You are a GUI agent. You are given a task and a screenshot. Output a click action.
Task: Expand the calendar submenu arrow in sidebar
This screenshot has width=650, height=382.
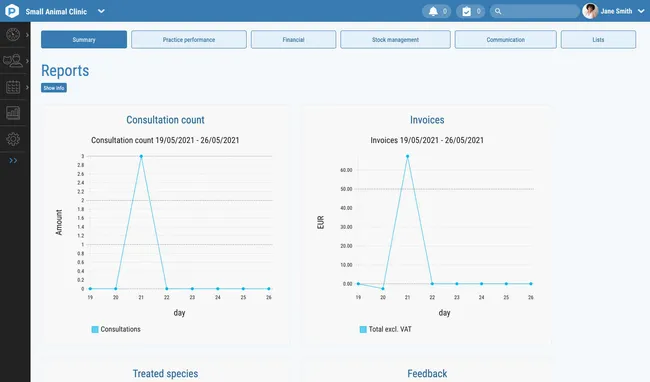click(x=27, y=87)
